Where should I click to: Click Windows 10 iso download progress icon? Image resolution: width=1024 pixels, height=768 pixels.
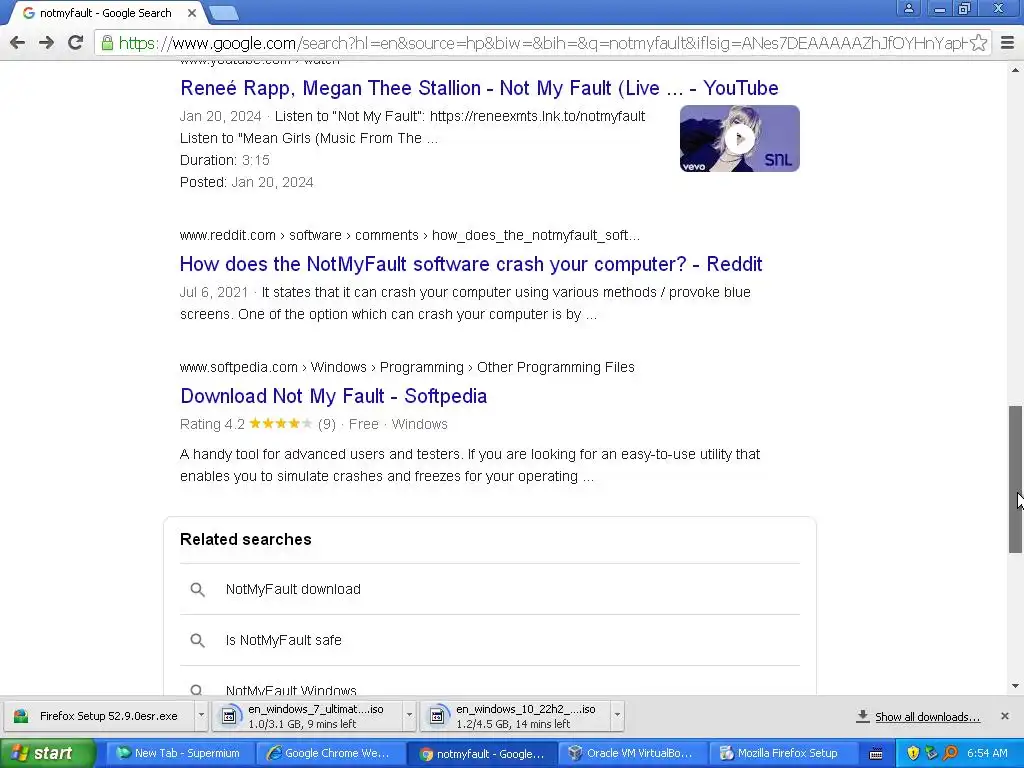[437, 716]
